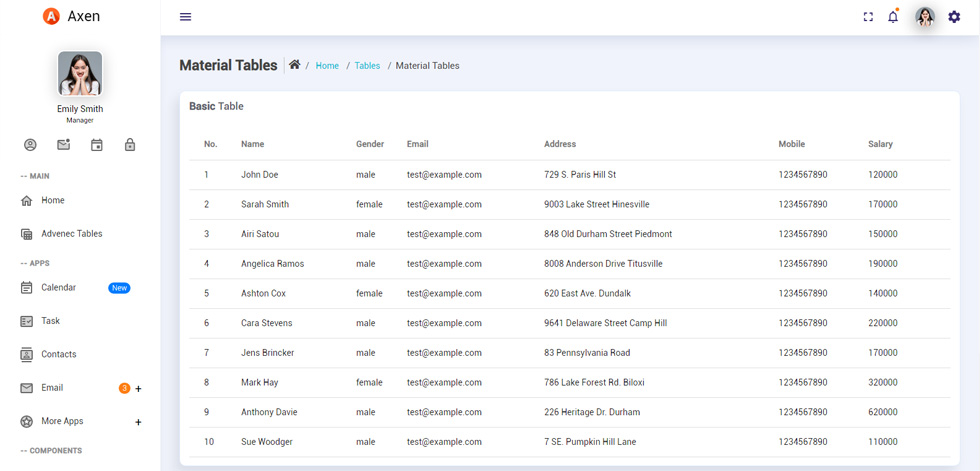Select the Sarah Smith name cell
The width and height of the screenshot is (980, 471).
(x=265, y=204)
